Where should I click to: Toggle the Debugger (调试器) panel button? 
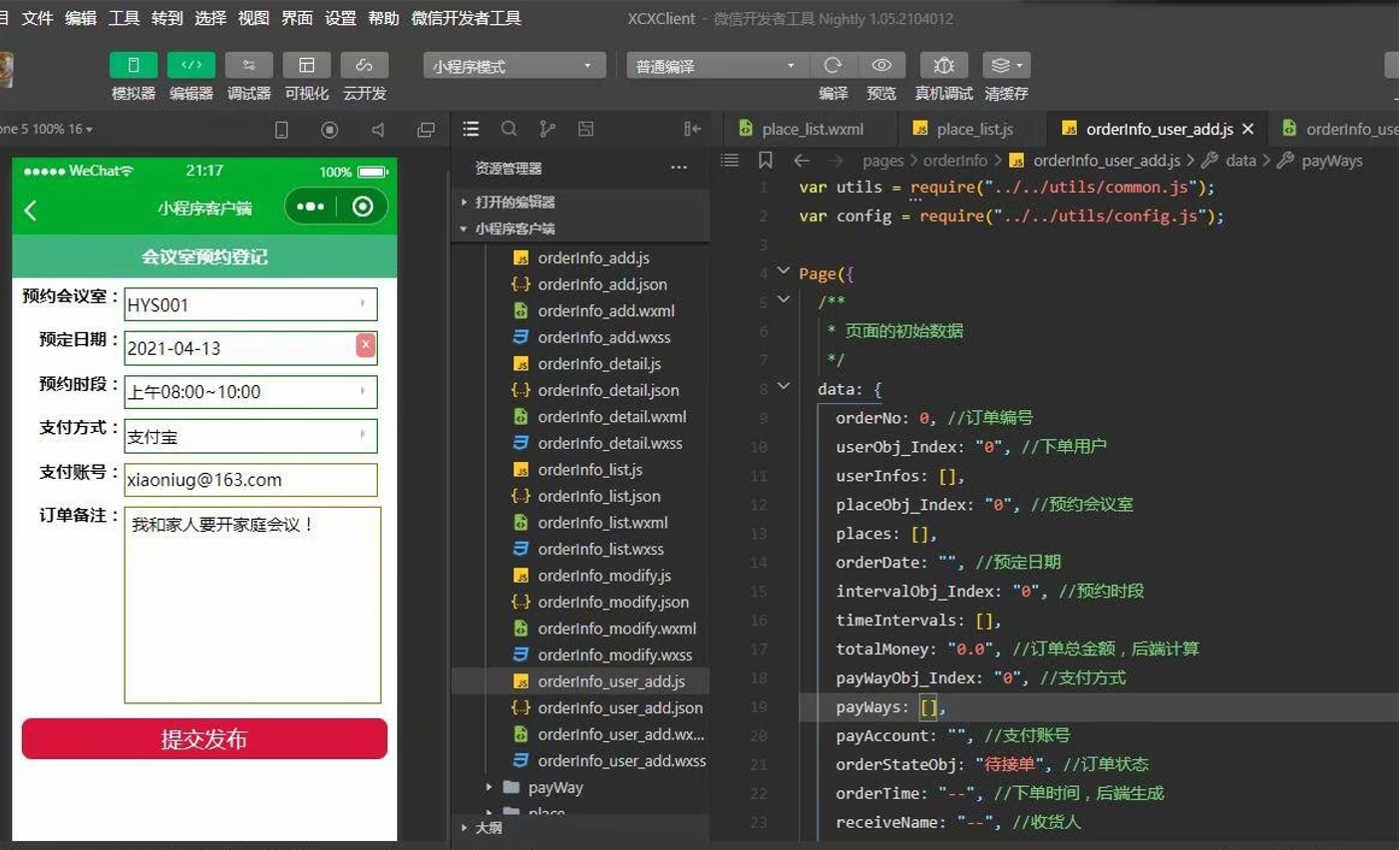(x=248, y=65)
